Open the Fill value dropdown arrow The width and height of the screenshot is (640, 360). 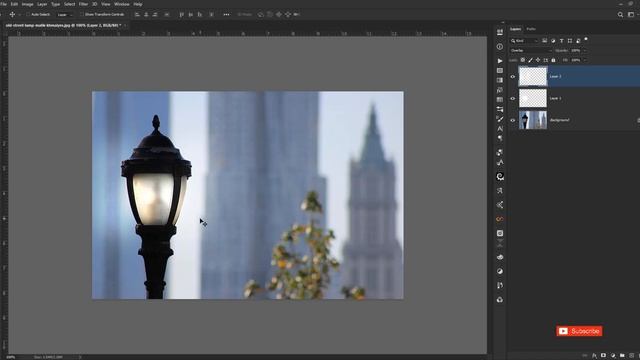pos(584,60)
